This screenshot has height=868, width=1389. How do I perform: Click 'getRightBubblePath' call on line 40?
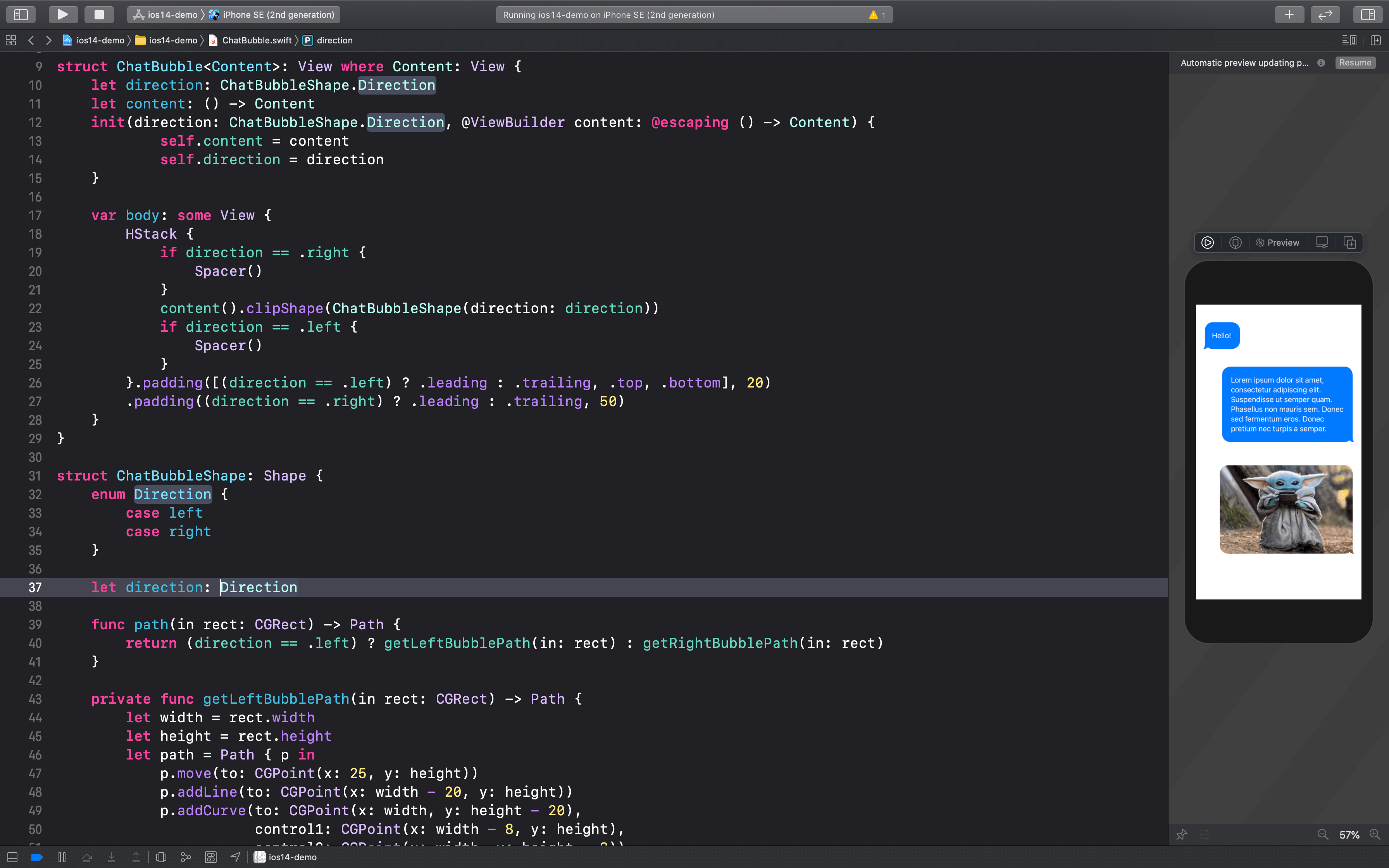click(x=720, y=643)
